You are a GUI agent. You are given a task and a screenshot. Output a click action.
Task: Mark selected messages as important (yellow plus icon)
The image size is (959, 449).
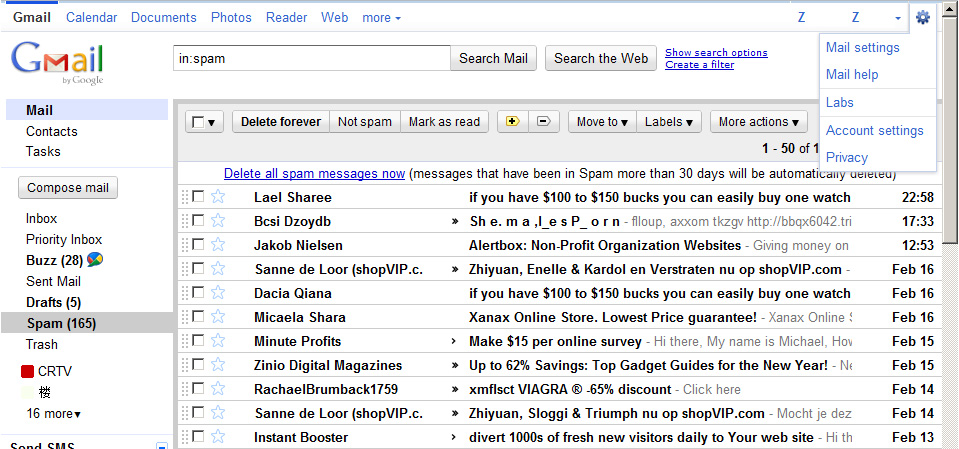(x=513, y=122)
